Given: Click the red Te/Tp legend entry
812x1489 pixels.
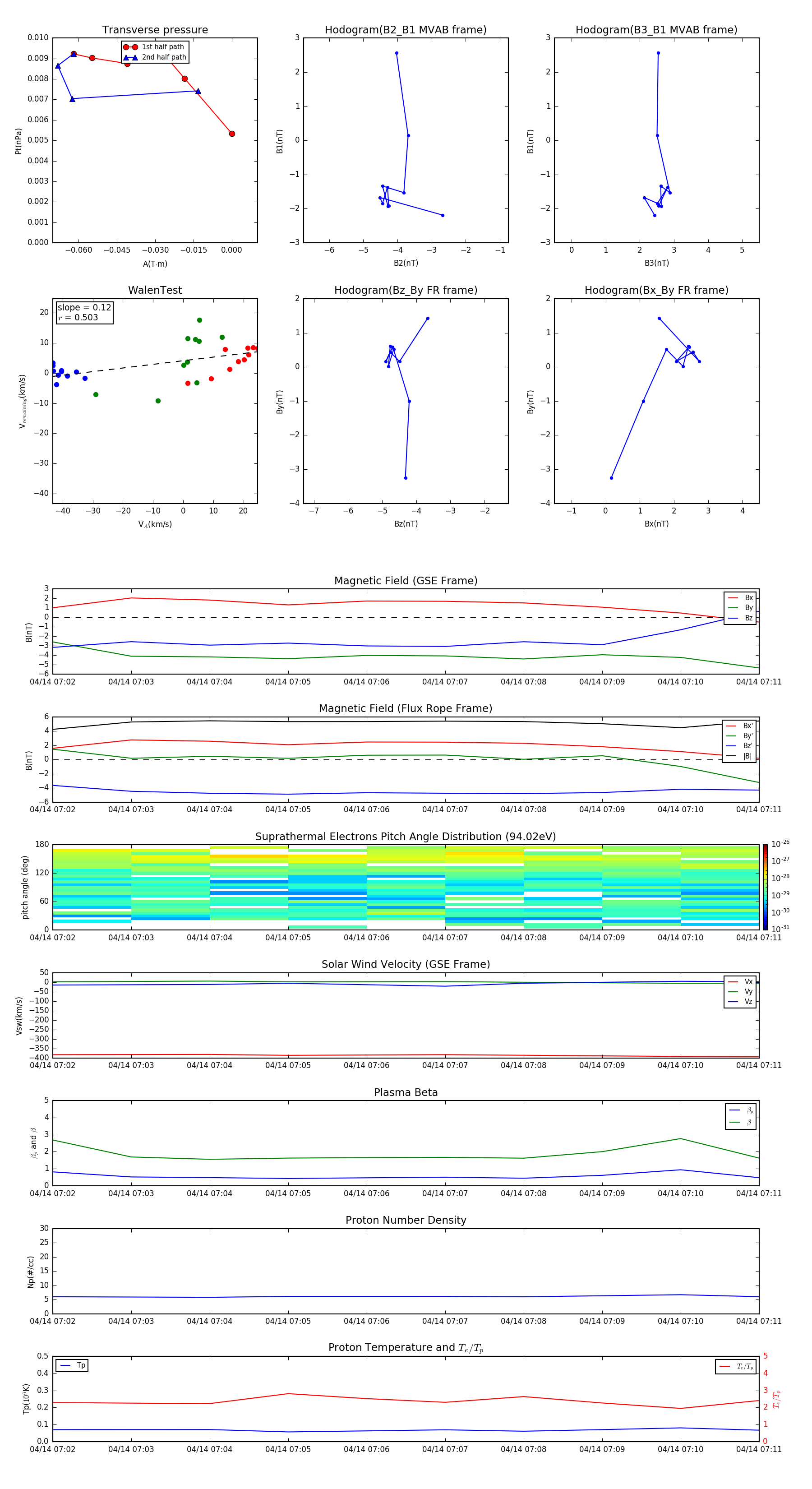Looking at the screenshot, I should [x=736, y=1366].
